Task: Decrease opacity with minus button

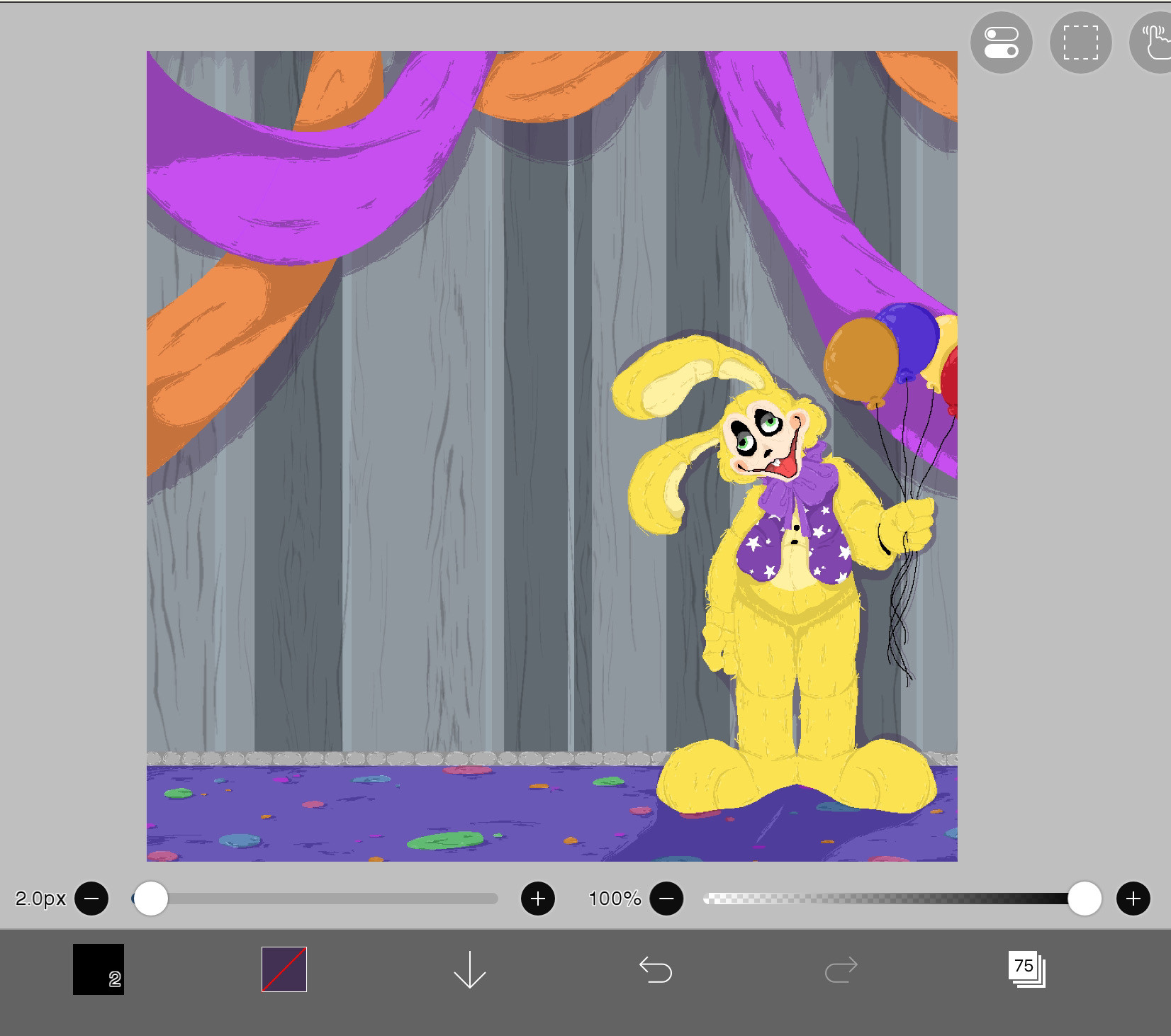Action: point(666,899)
